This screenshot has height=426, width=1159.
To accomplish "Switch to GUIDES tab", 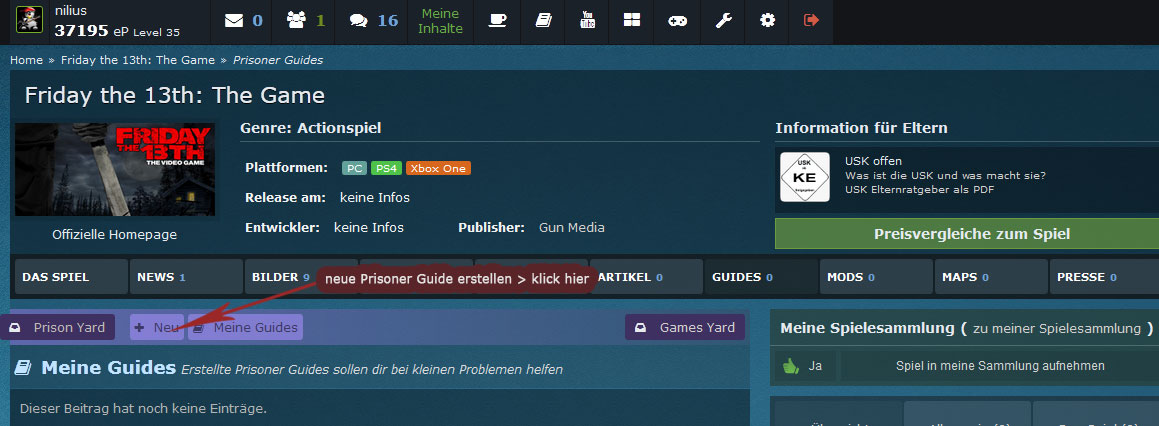I will click(761, 277).
